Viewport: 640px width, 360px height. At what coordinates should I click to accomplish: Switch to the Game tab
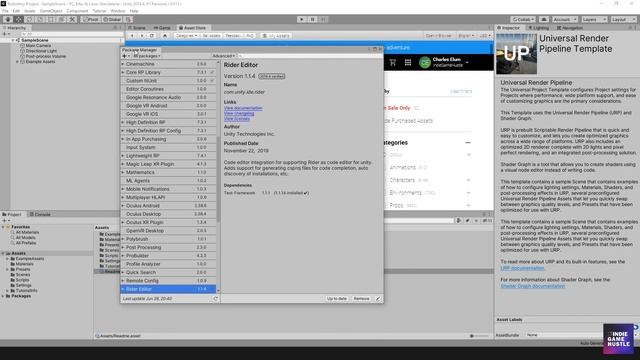tap(162, 28)
